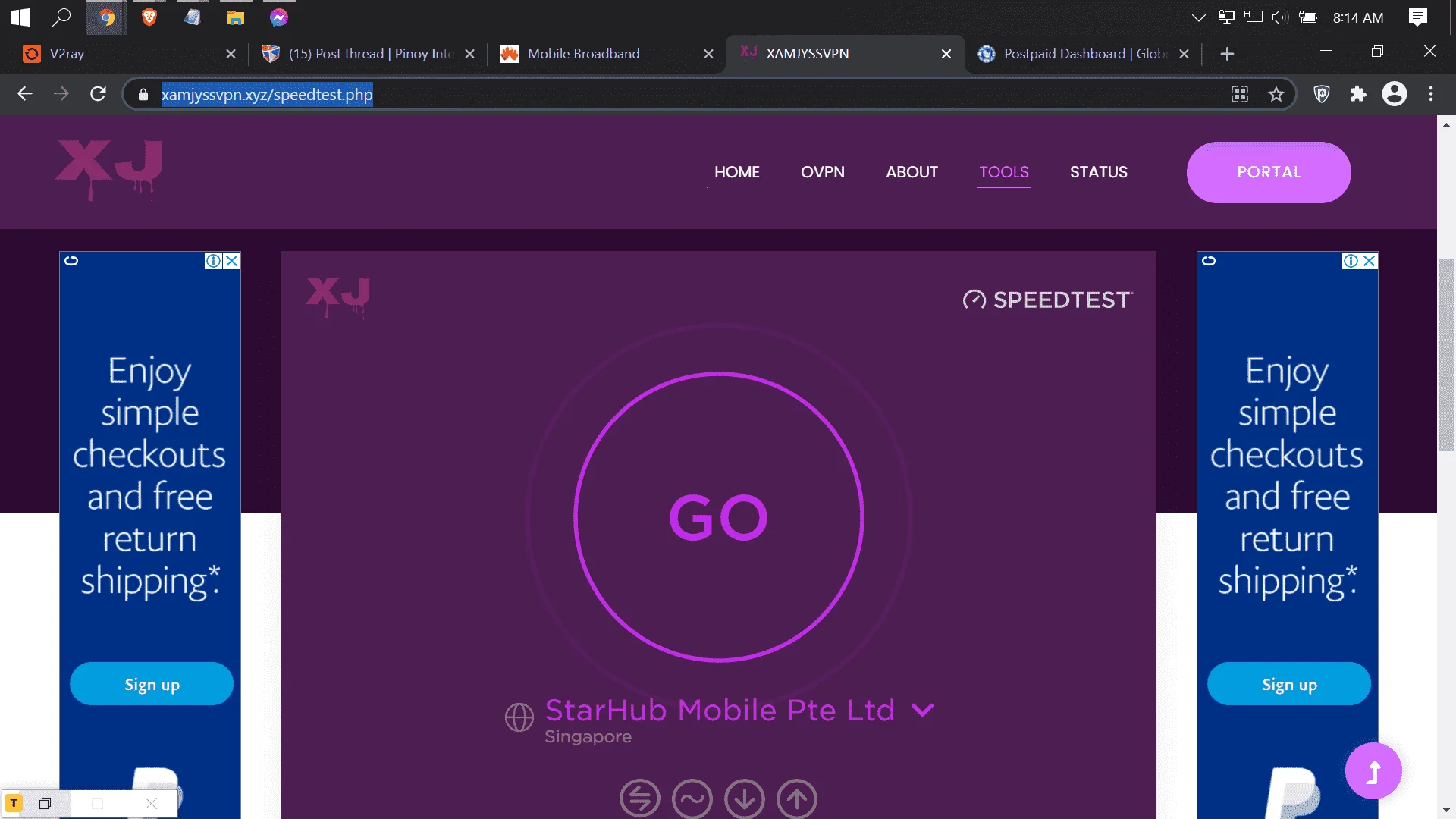Open the shield extension icon

point(1322,94)
